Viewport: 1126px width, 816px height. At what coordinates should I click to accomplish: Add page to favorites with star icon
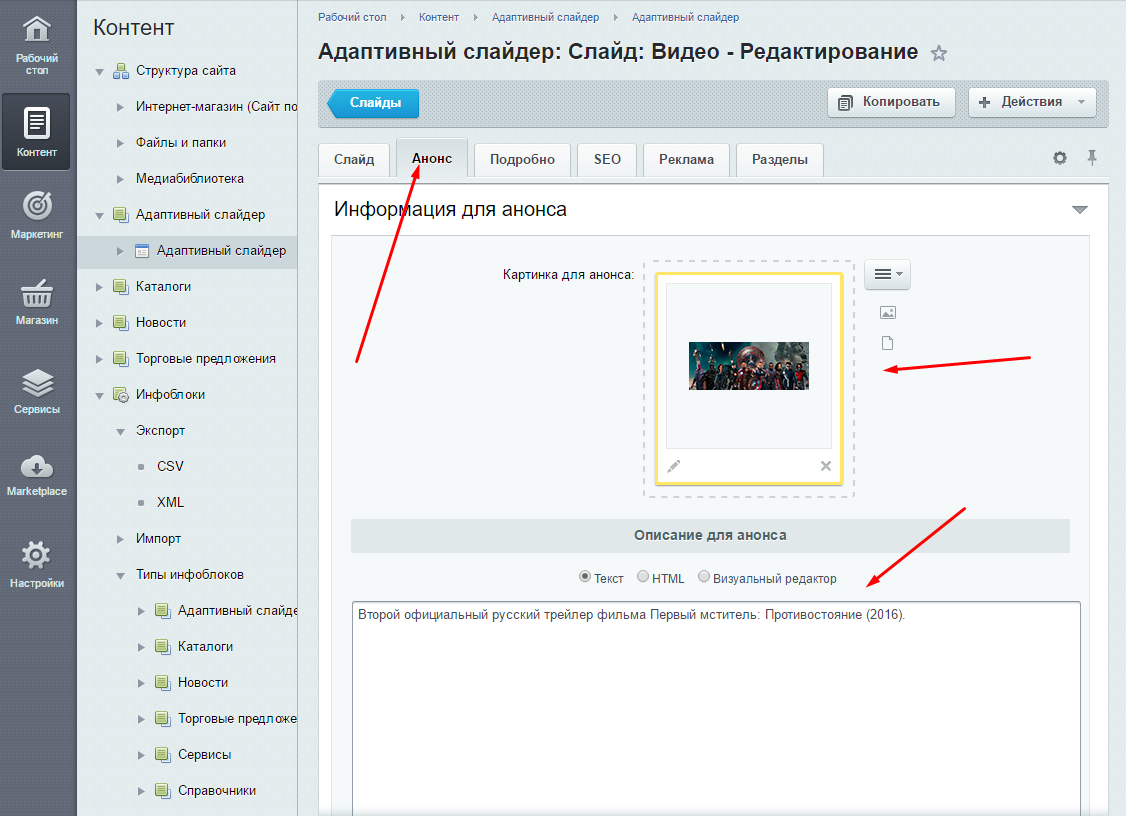[x=938, y=53]
